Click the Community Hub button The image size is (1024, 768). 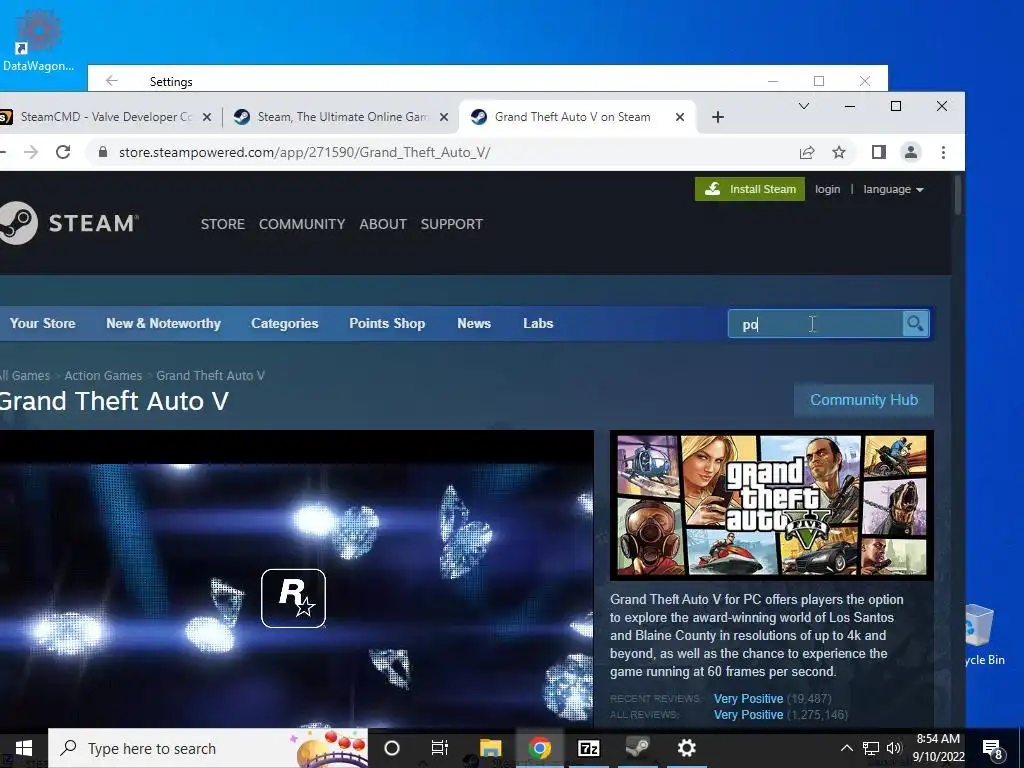click(864, 400)
